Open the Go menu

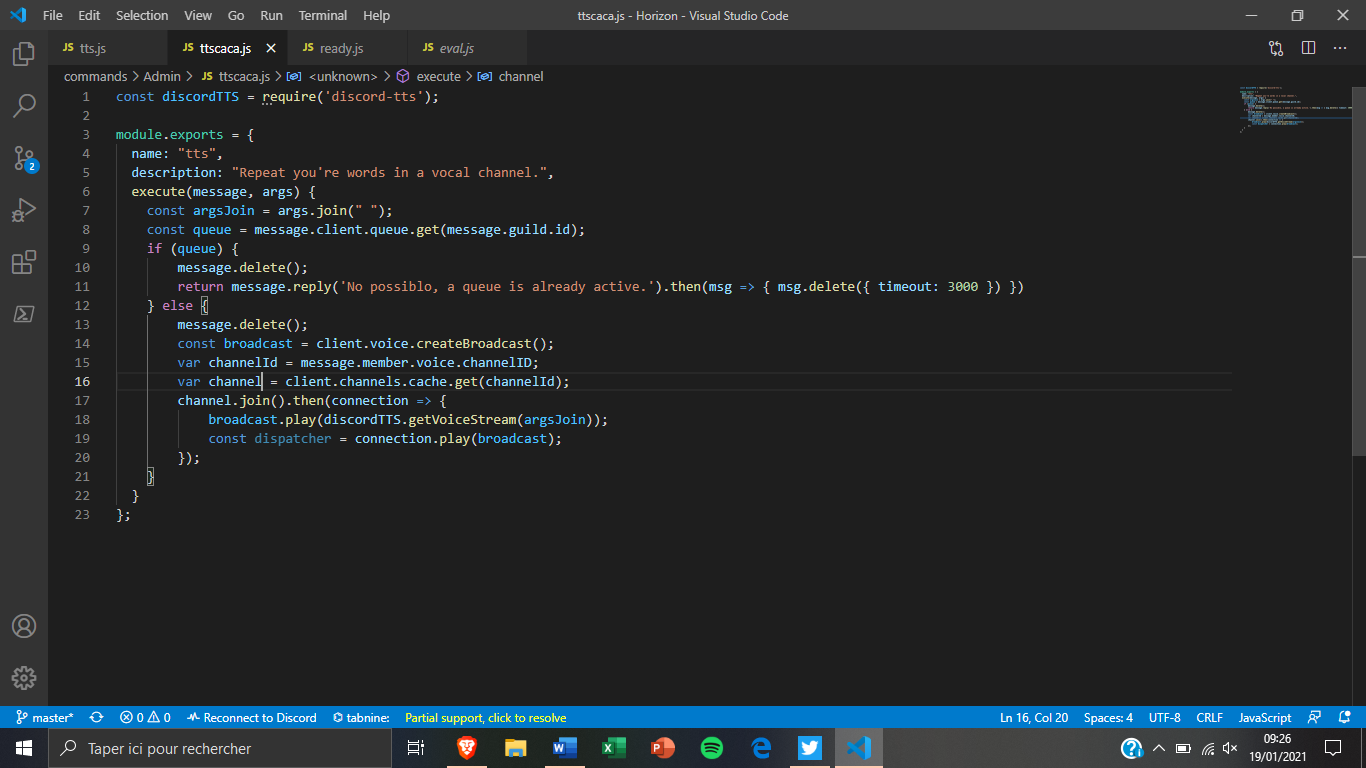click(x=236, y=16)
